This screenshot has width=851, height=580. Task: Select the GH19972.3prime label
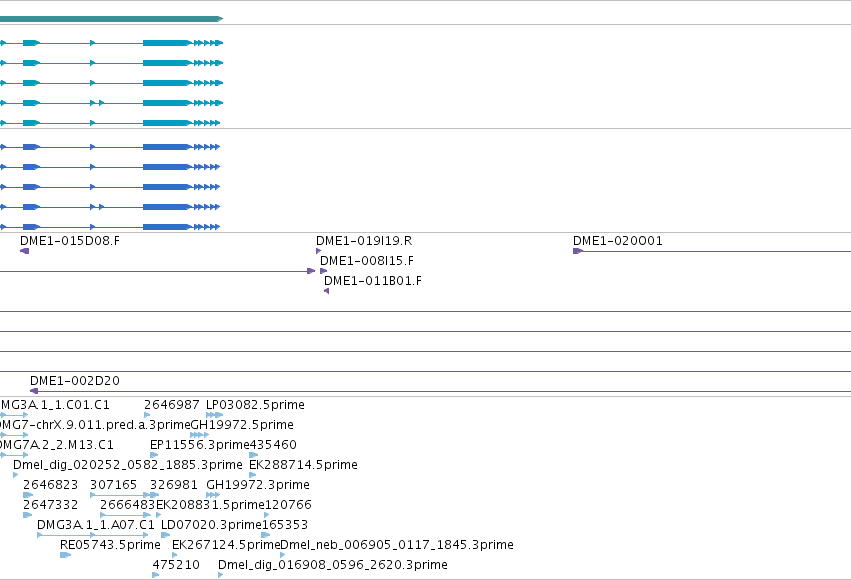pyautogui.click(x=258, y=485)
